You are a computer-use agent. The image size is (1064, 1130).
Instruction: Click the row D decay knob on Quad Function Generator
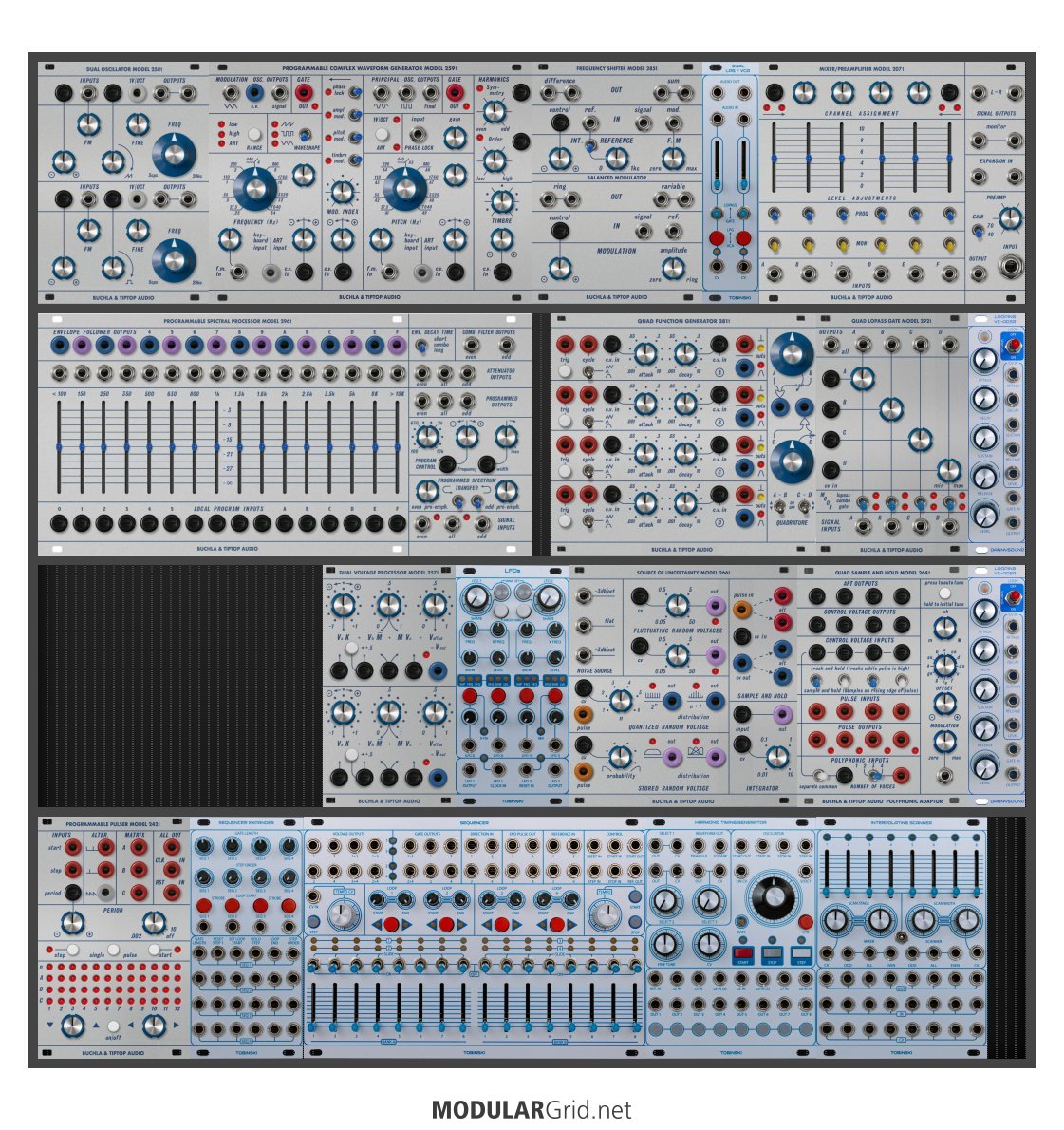(x=685, y=503)
